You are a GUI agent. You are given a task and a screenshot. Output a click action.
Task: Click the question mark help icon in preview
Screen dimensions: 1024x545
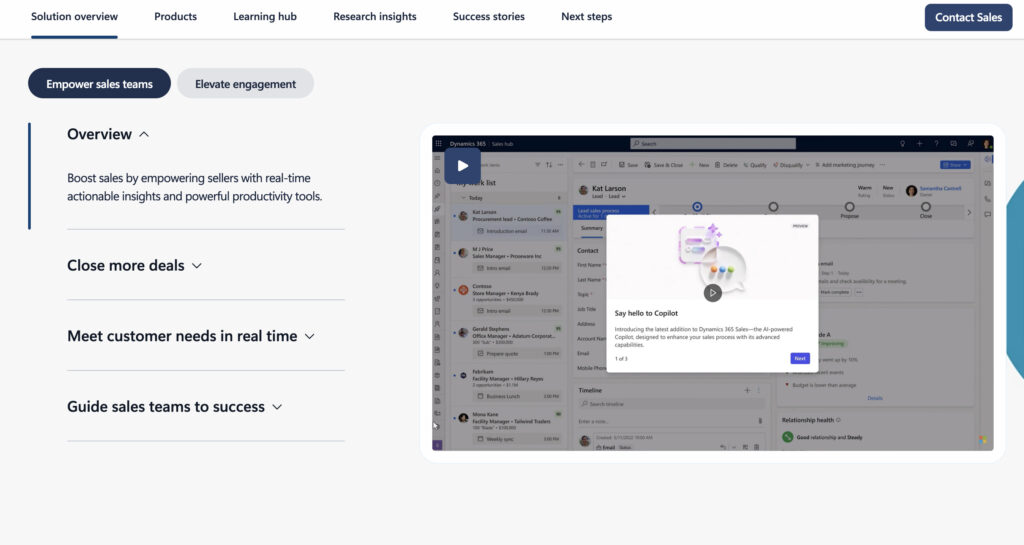coord(936,144)
